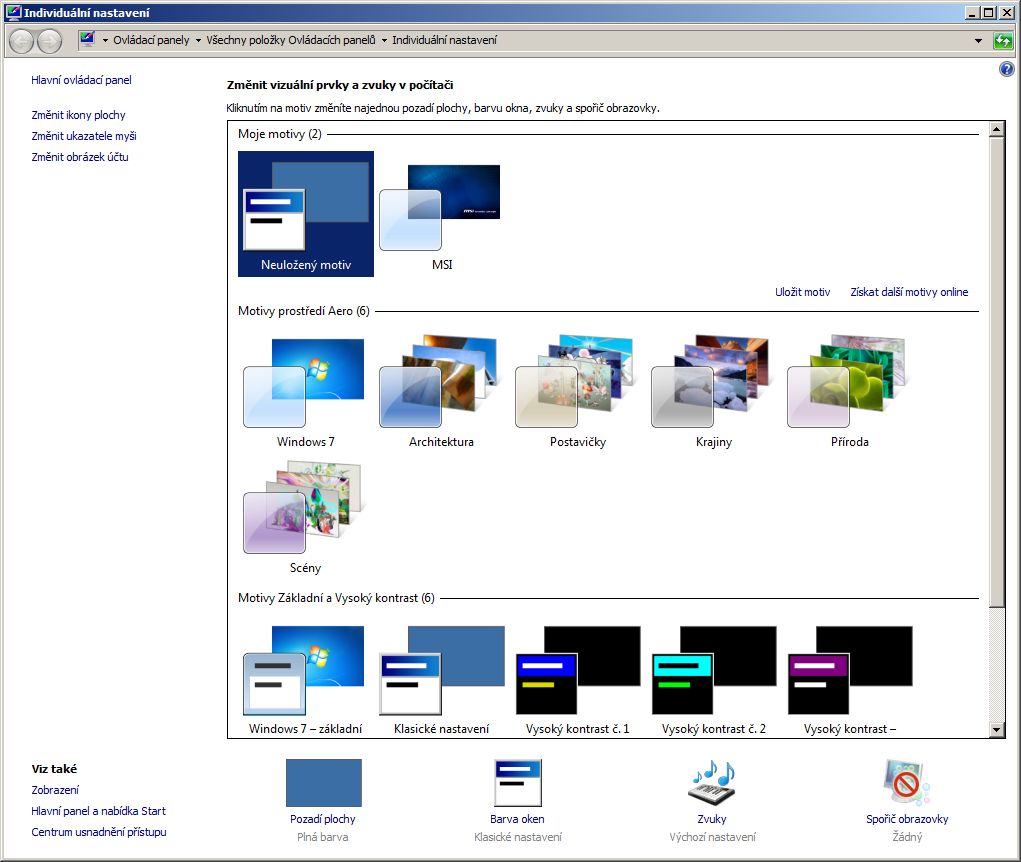This screenshot has height=862, width=1021.
Task: Pick the Krajiny theme
Action: click(x=714, y=391)
